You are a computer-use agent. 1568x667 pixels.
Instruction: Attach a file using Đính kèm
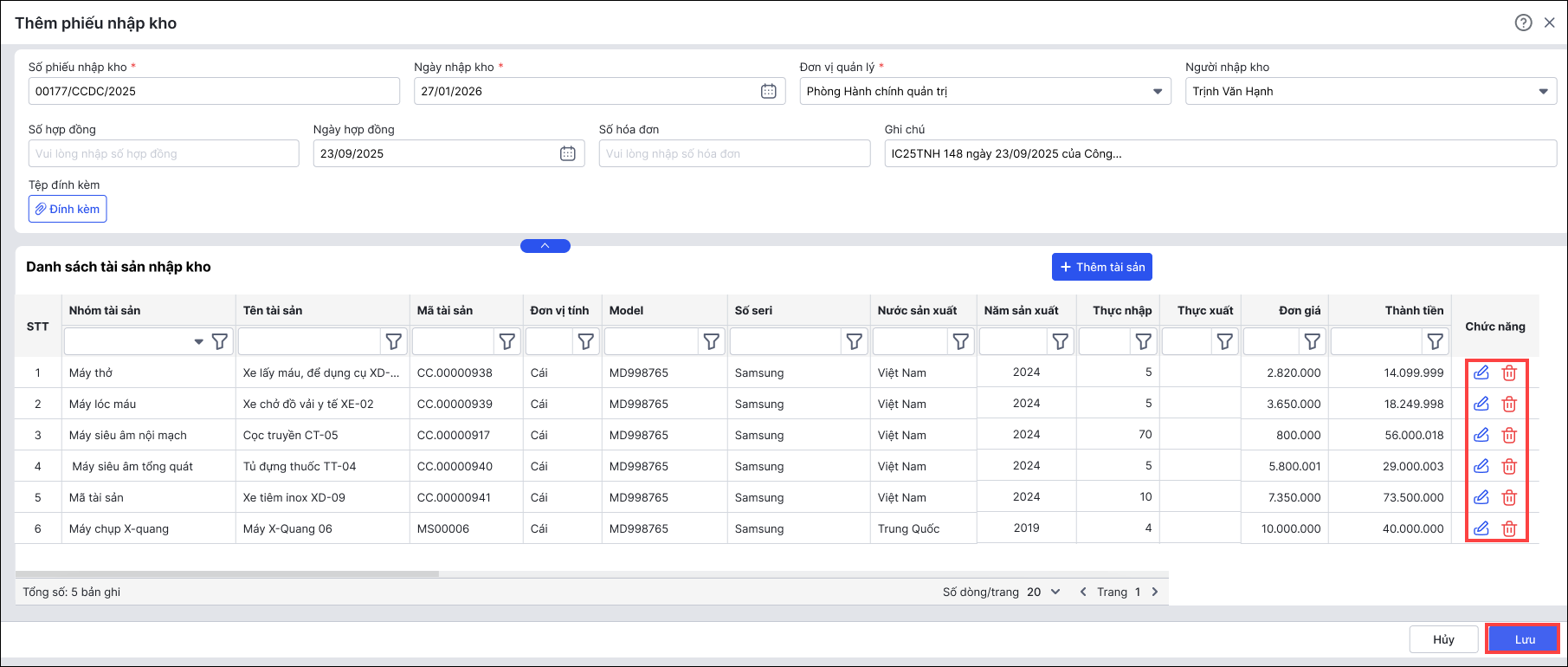click(x=68, y=209)
